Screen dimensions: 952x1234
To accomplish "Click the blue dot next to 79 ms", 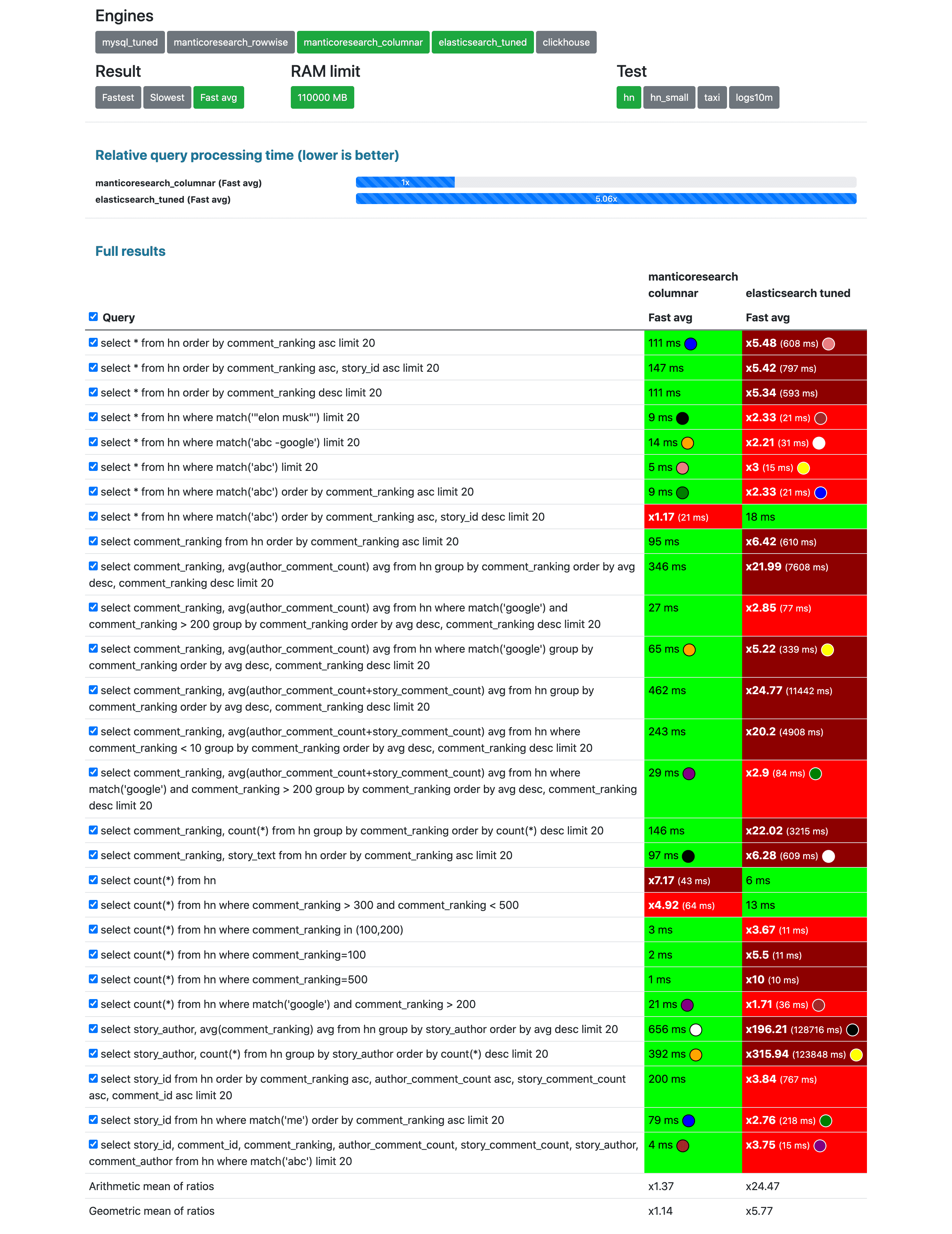I will point(688,1121).
